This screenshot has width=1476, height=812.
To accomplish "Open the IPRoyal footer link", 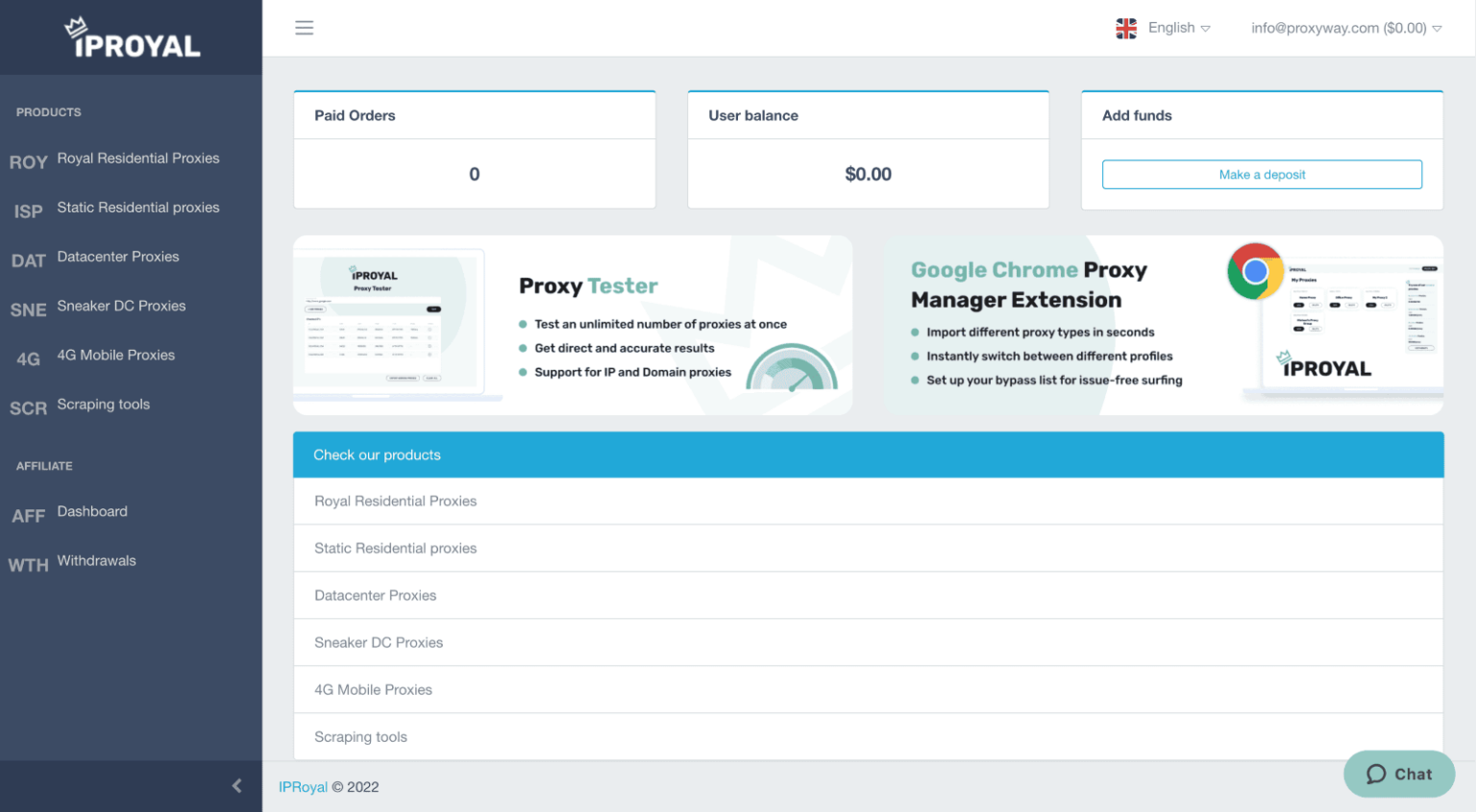I will (303, 786).
